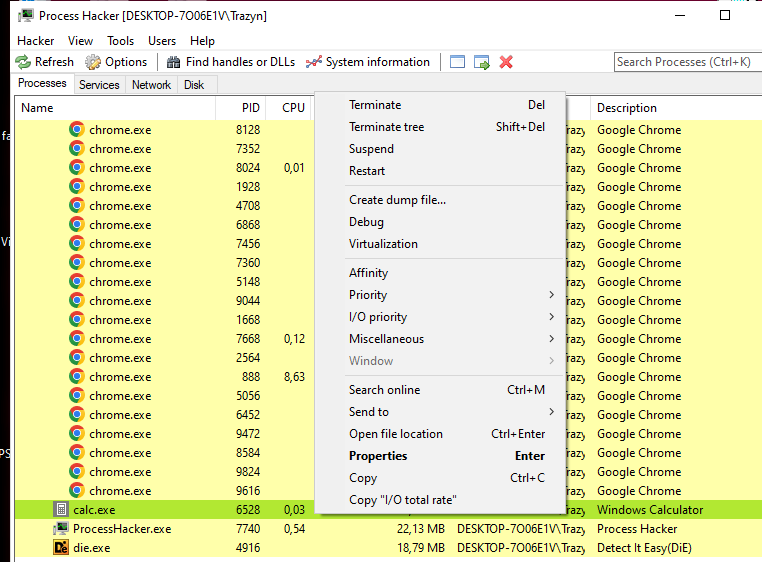Select the die.exe process icon

(x=60, y=548)
